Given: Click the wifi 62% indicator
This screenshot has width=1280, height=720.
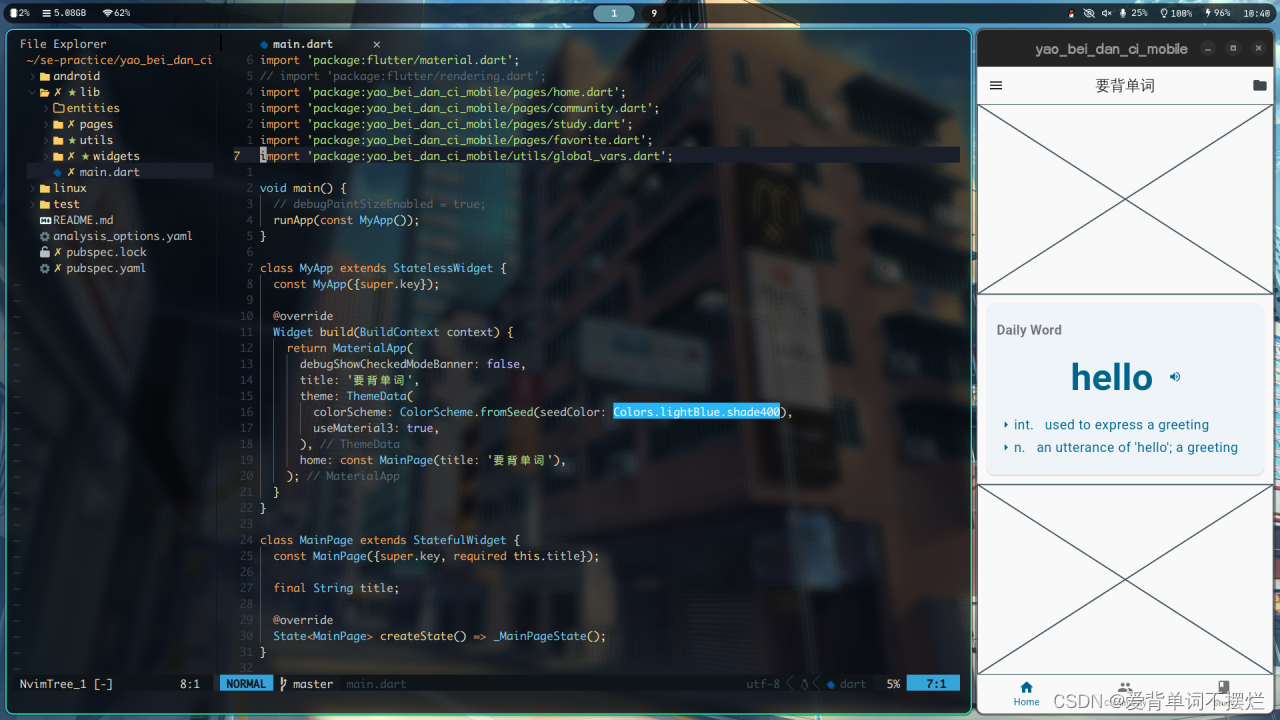Looking at the screenshot, I should tap(116, 13).
